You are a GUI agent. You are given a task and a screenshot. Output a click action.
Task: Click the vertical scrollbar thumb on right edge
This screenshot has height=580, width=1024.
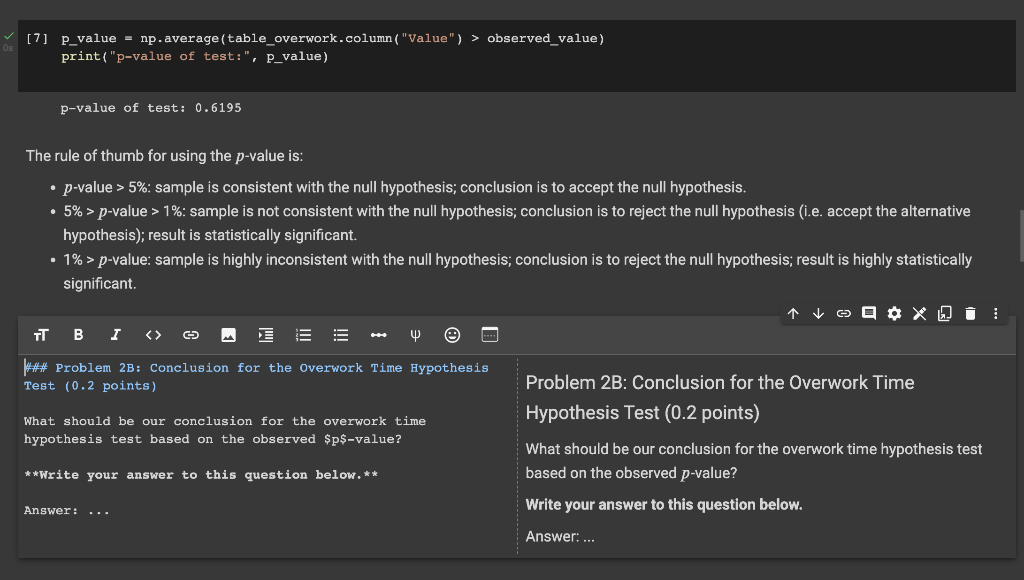(1021, 236)
